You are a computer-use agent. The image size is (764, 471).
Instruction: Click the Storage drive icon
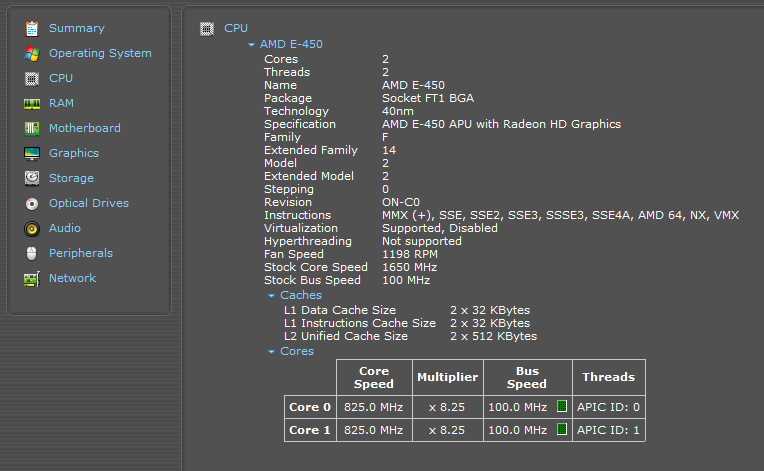point(32,178)
